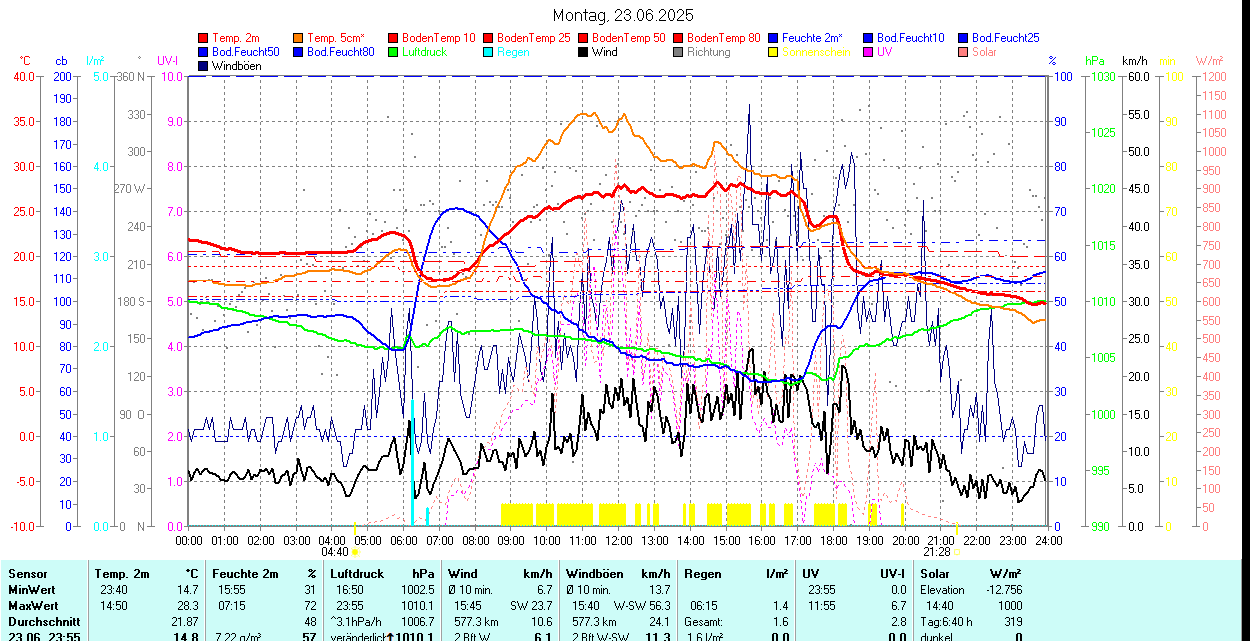Viewport: 1250px width, 641px height.
Task: Click the BodenTemp 80 legend label
Action: pos(723,38)
